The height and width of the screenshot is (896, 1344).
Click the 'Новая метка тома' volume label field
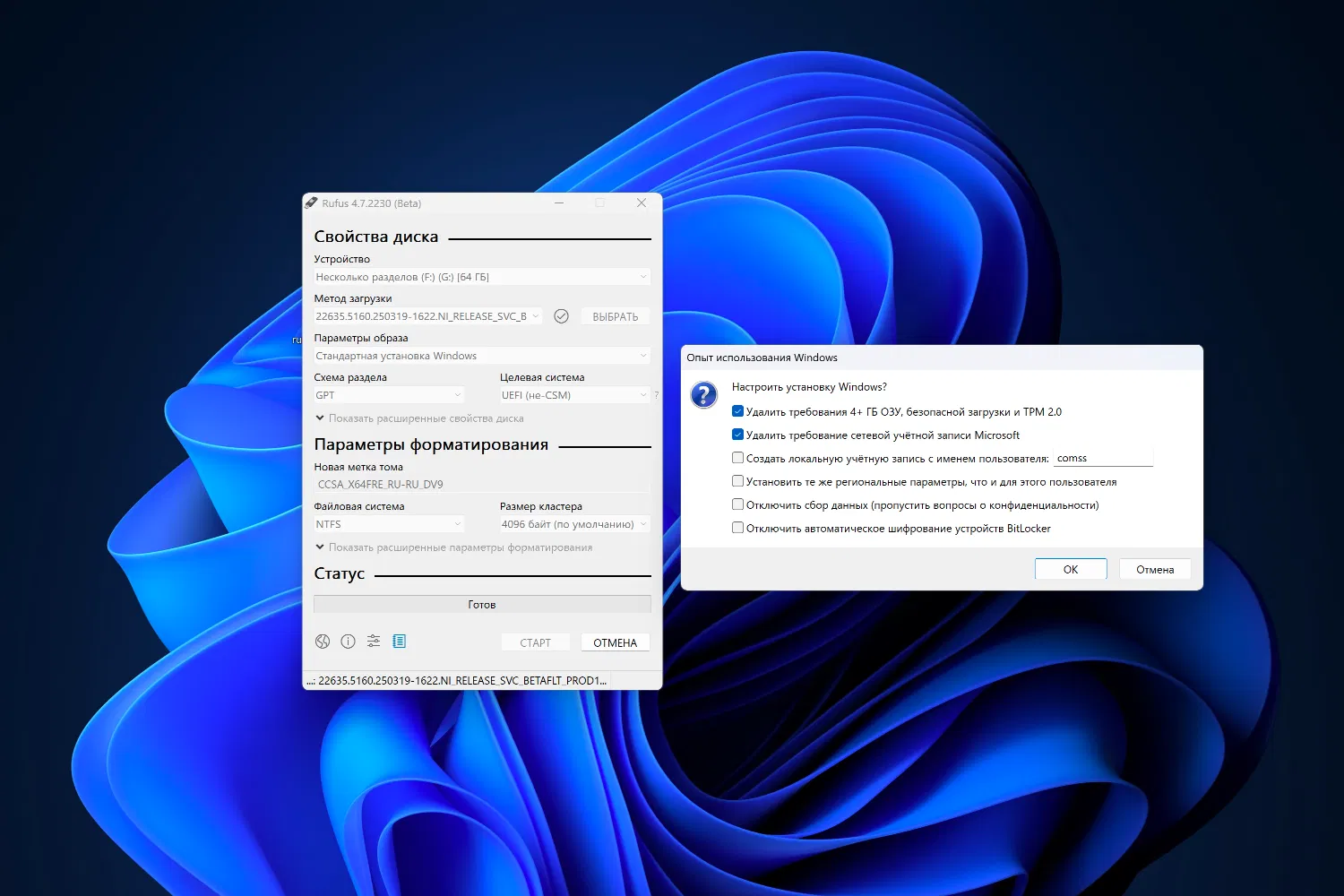[x=482, y=485]
